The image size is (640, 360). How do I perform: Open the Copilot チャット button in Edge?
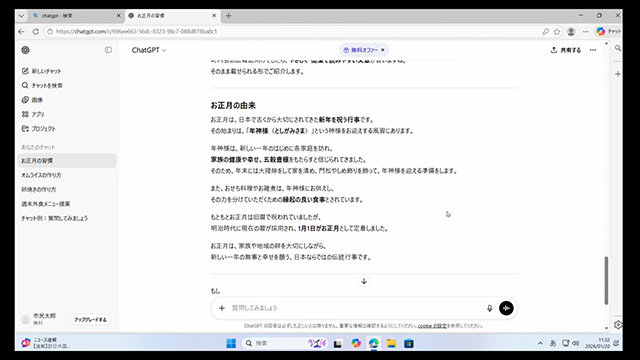(608, 31)
